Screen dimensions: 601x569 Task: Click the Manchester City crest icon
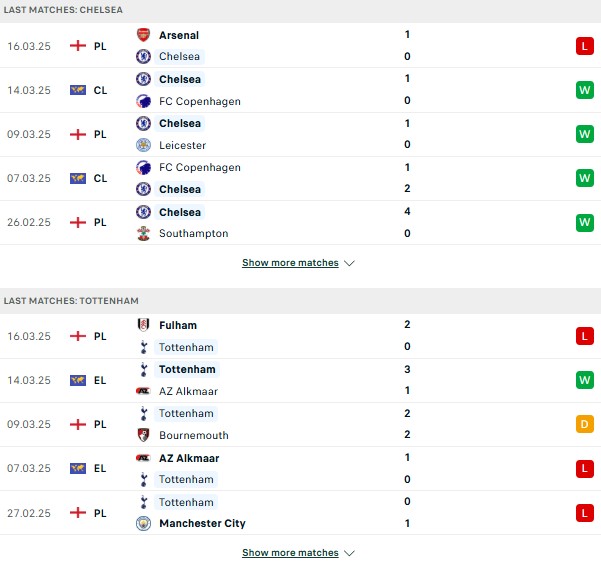(143, 523)
